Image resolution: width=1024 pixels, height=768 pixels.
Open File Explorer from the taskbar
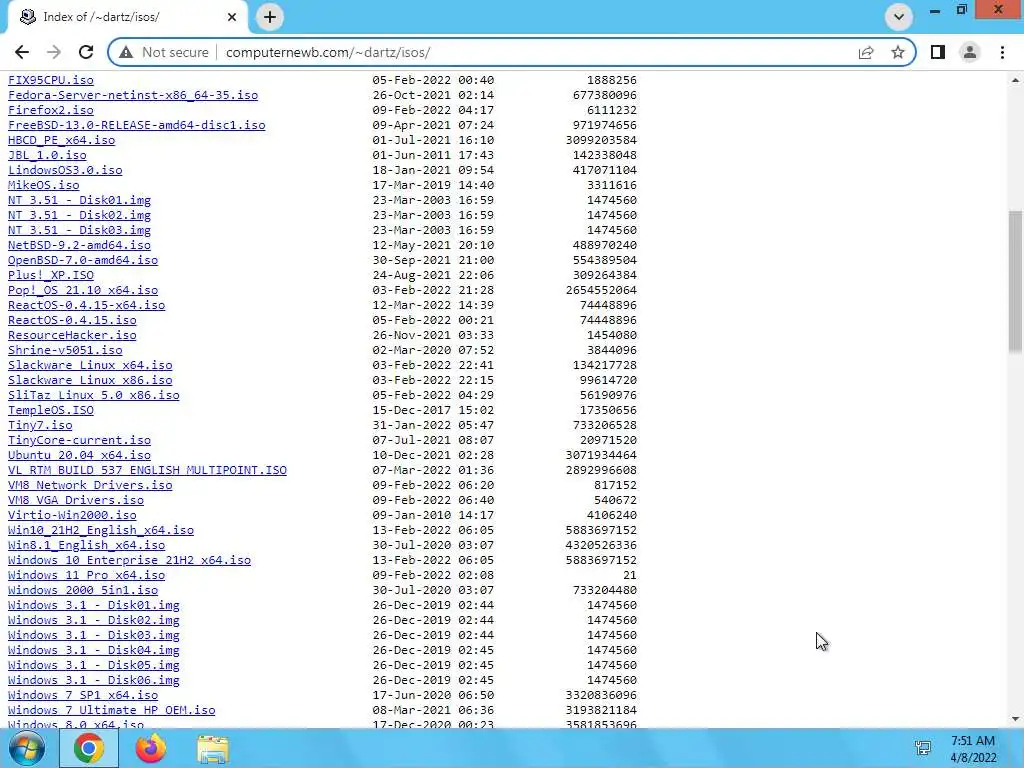(213, 748)
